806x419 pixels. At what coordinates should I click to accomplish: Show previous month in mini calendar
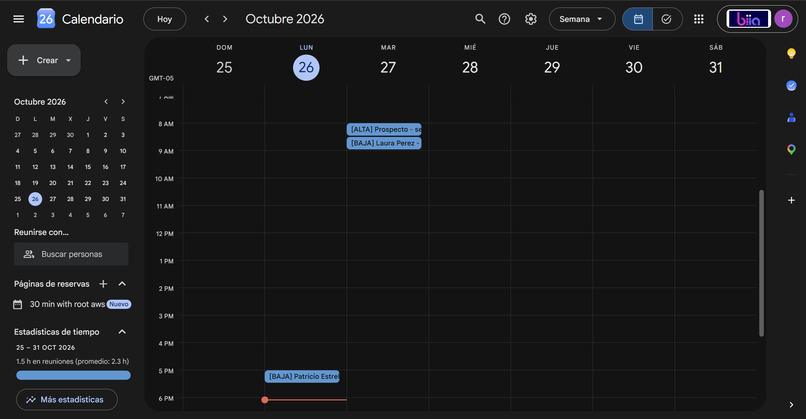106,102
